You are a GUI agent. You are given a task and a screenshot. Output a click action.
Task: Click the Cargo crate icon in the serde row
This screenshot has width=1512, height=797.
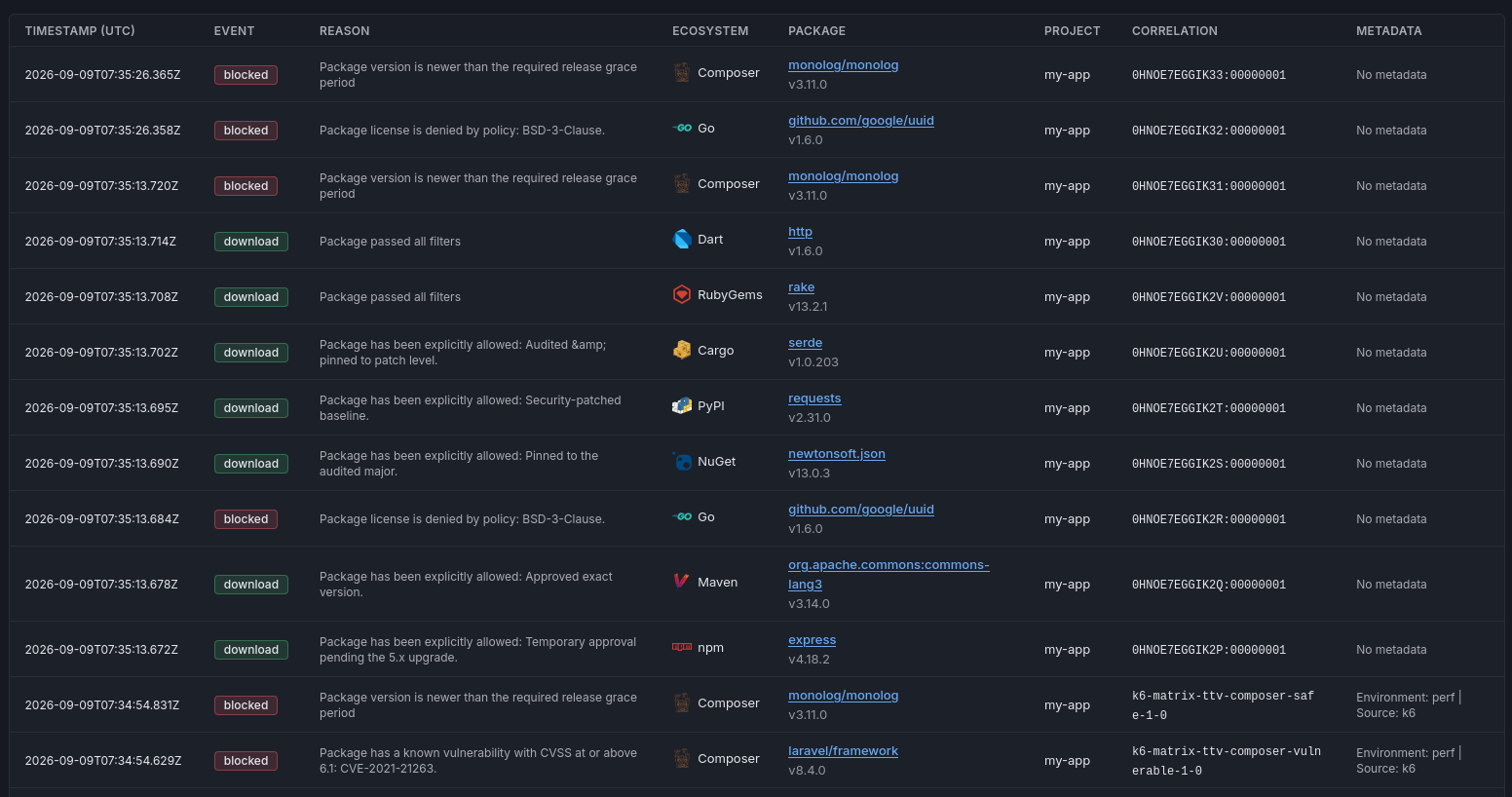tap(682, 351)
